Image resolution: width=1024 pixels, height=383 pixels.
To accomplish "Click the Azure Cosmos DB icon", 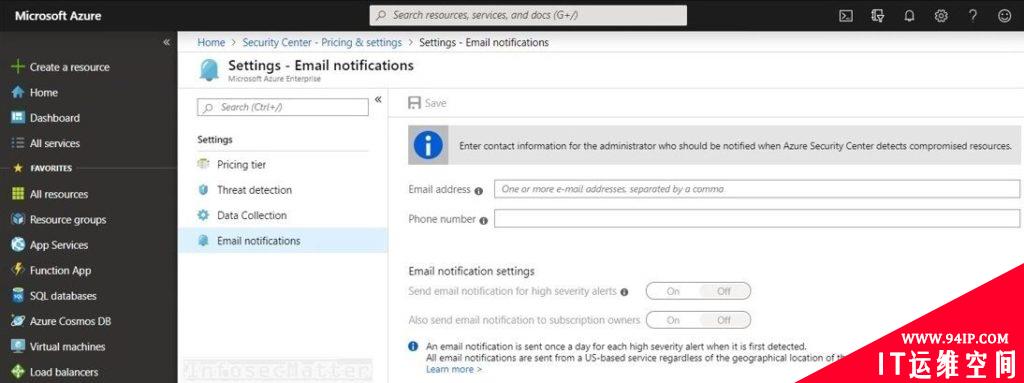I will coord(18,321).
